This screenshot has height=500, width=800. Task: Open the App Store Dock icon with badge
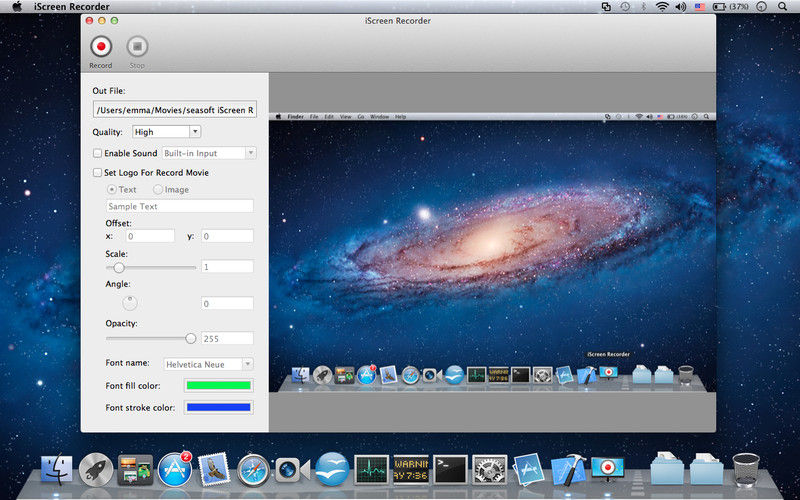[x=175, y=469]
